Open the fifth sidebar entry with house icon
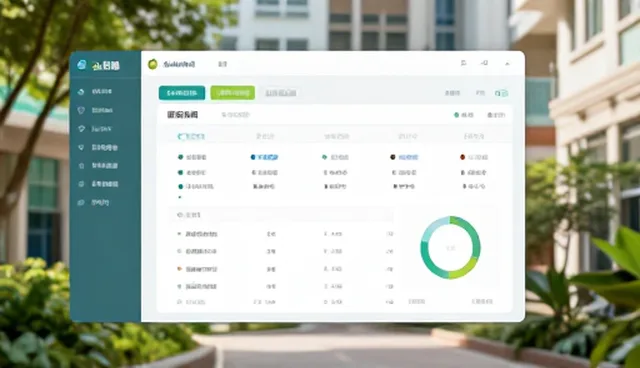This screenshot has width=640, height=368. pyautogui.click(x=98, y=166)
